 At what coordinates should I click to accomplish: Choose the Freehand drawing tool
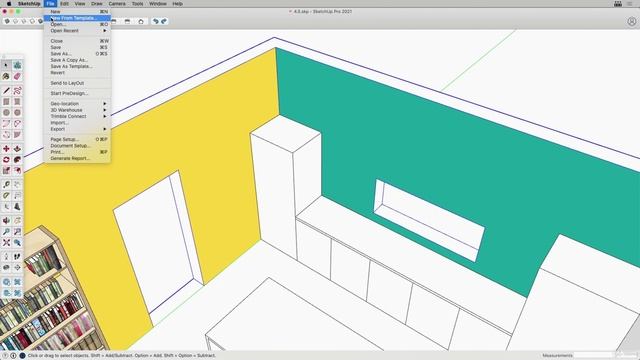(x=17, y=91)
